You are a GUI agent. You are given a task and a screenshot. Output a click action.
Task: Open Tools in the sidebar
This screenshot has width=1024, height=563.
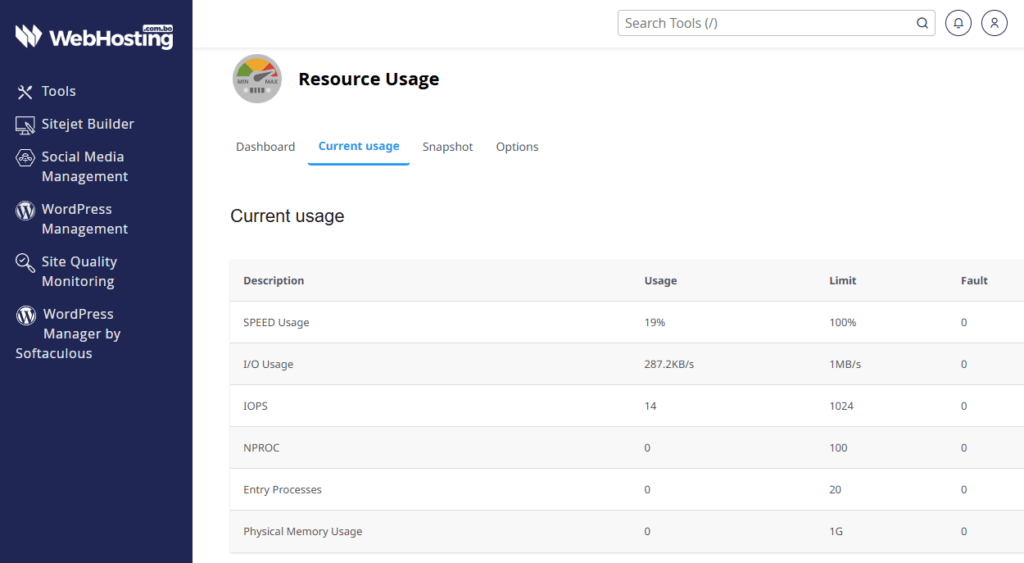pos(59,91)
